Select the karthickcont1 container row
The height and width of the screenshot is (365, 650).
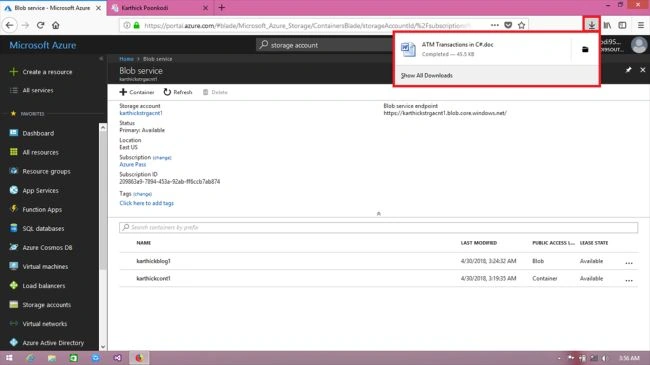coord(378,278)
